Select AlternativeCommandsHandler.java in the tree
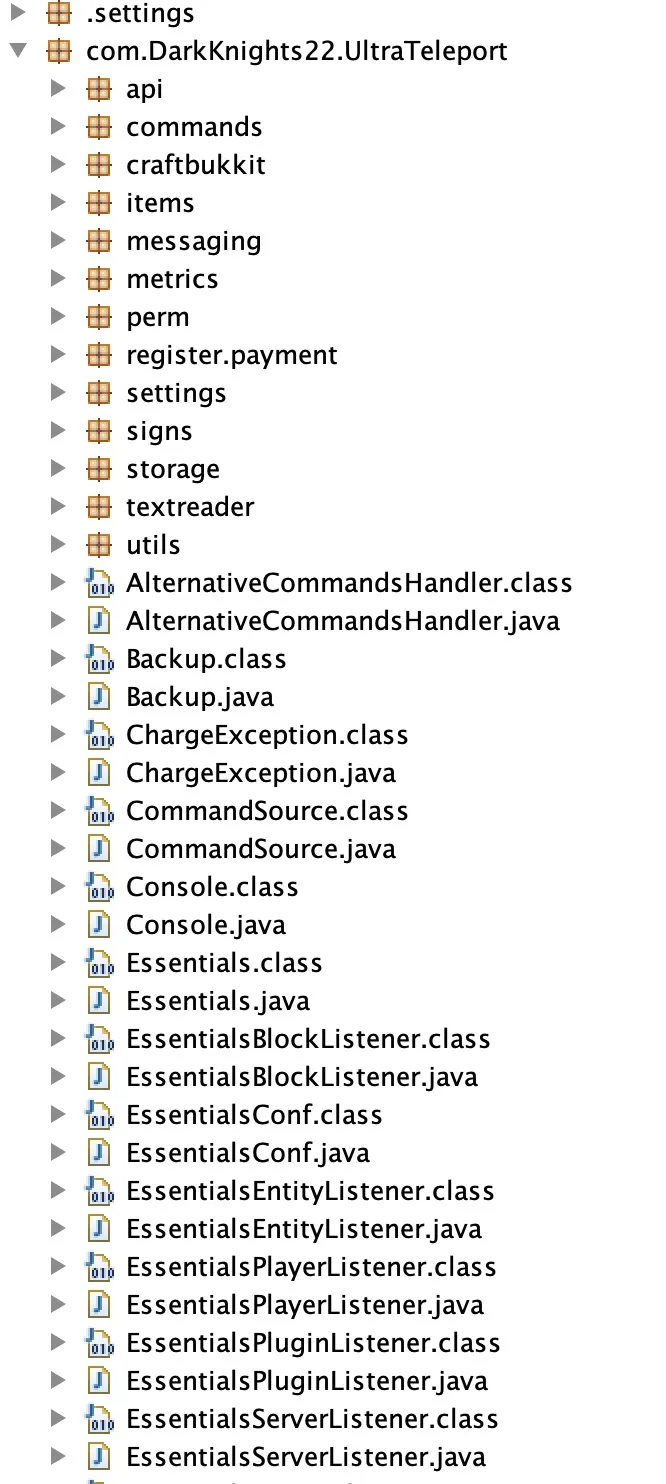This screenshot has width=666, height=1484. [342, 621]
